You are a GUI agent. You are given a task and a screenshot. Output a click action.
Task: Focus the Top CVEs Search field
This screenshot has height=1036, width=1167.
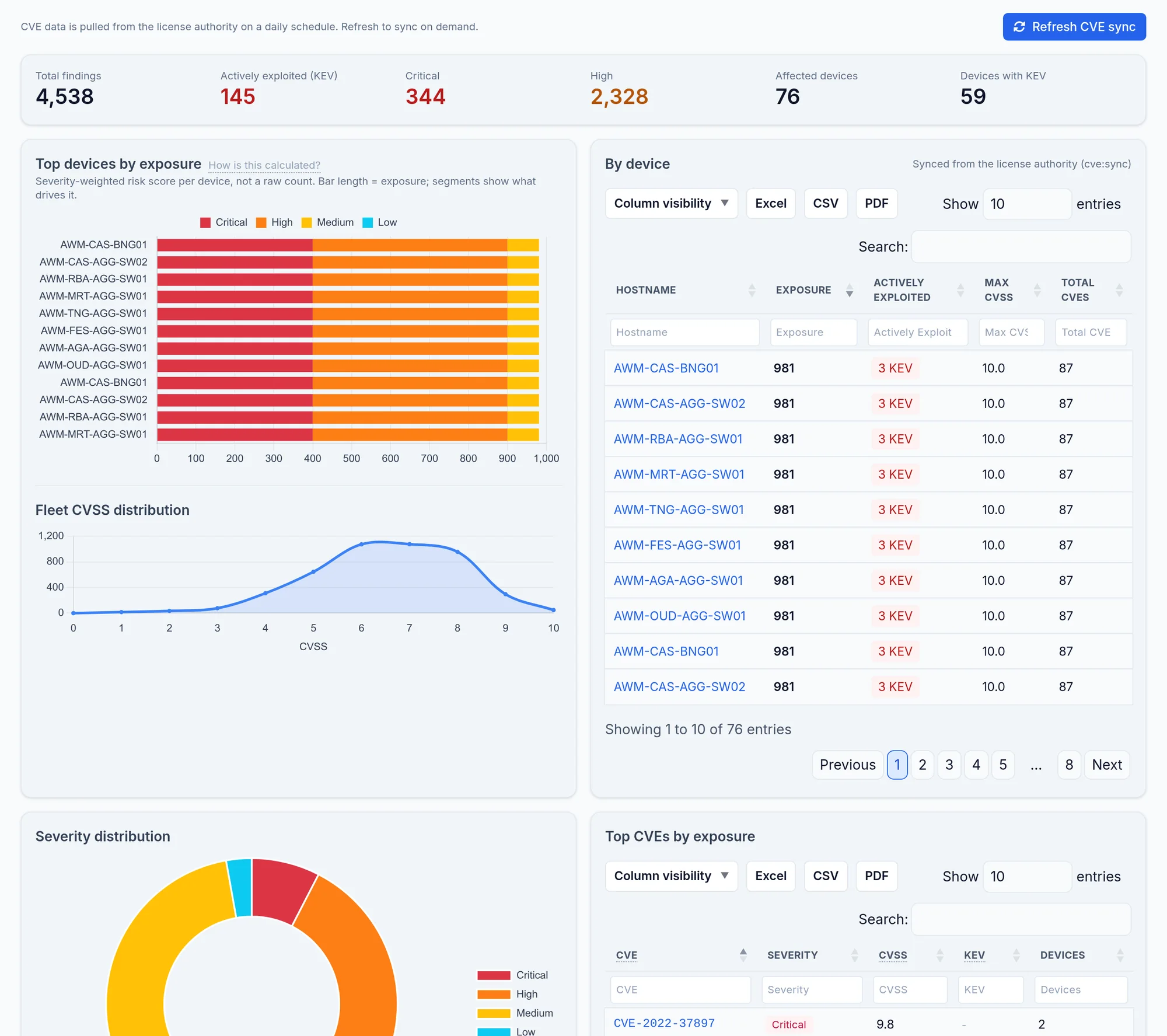click(x=1021, y=919)
